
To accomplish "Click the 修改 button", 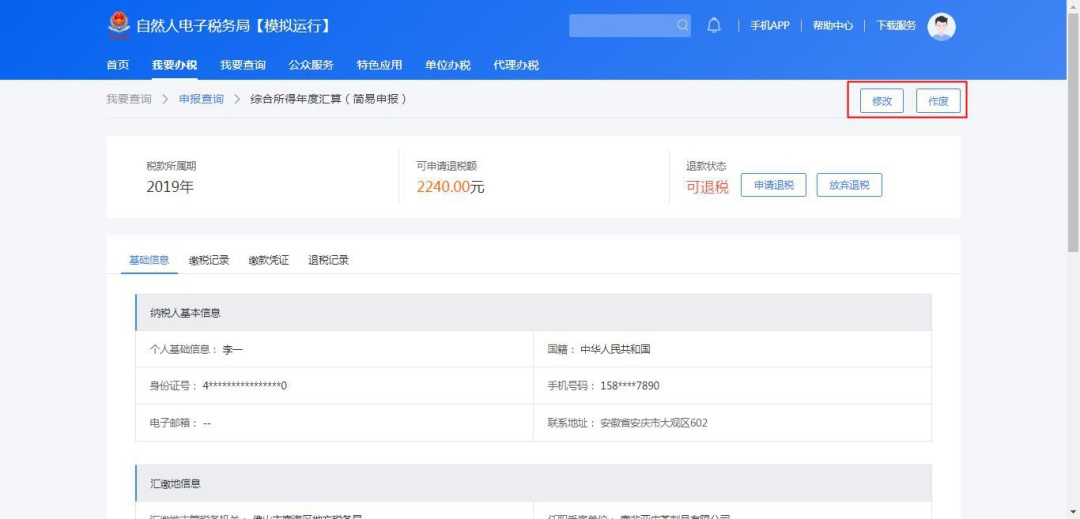I will pos(881,101).
